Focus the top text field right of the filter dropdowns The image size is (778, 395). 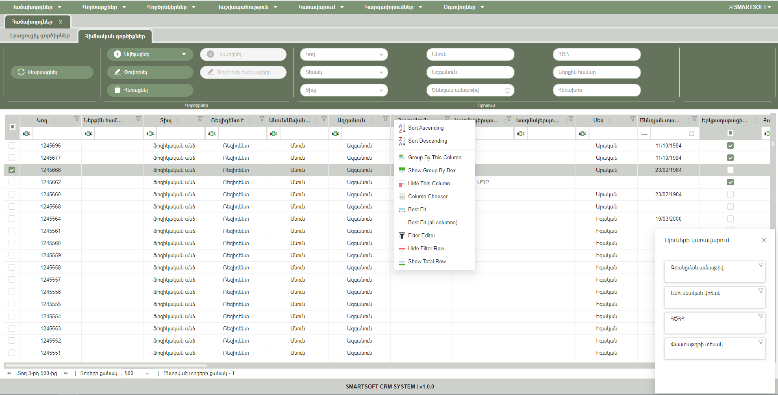pos(470,55)
